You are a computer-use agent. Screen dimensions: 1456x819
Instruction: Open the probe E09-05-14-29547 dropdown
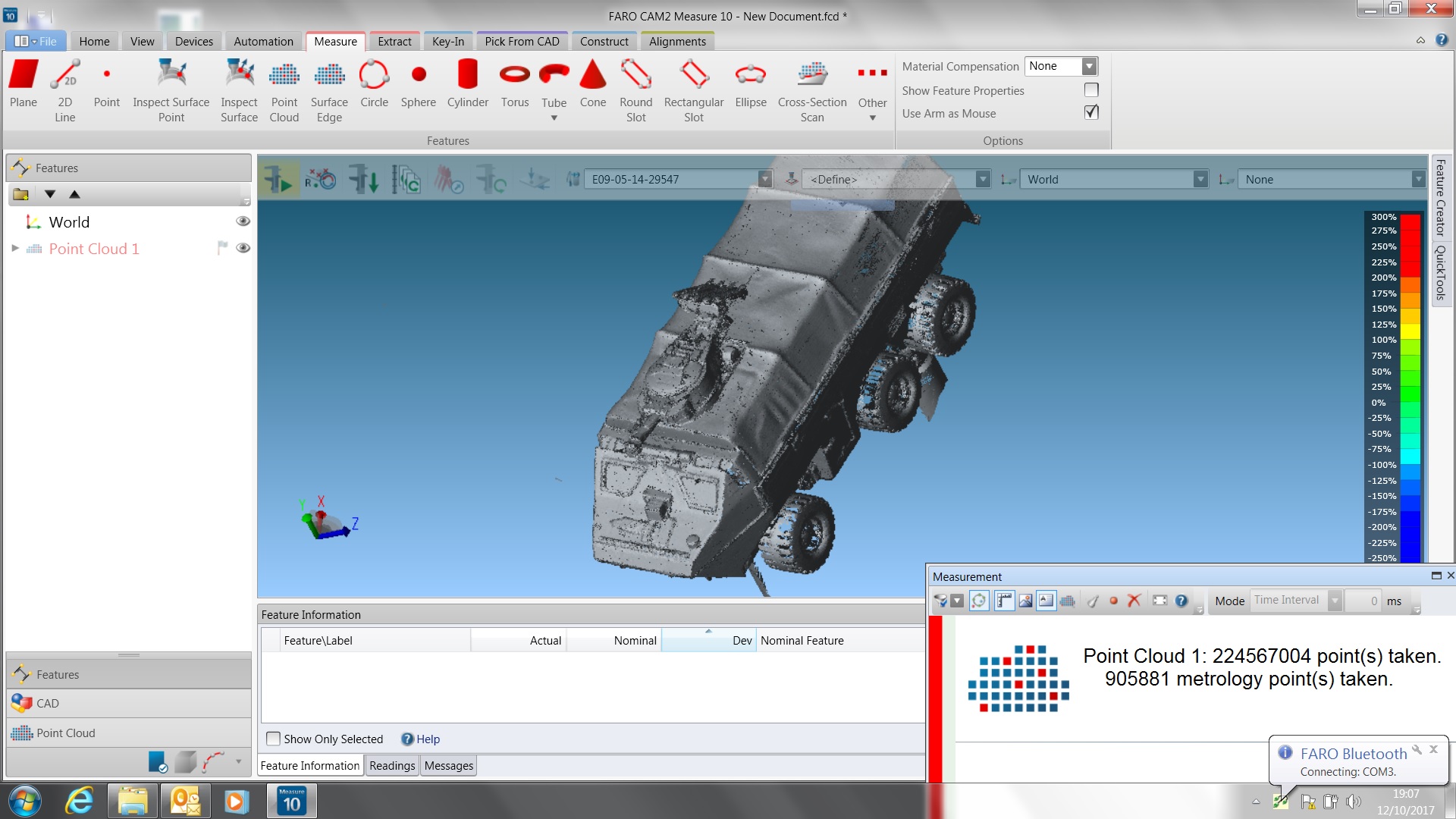(765, 180)
